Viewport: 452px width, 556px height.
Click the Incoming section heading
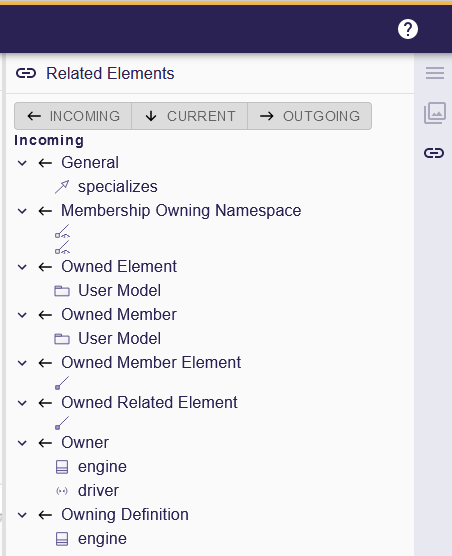(x=49, y=140)
